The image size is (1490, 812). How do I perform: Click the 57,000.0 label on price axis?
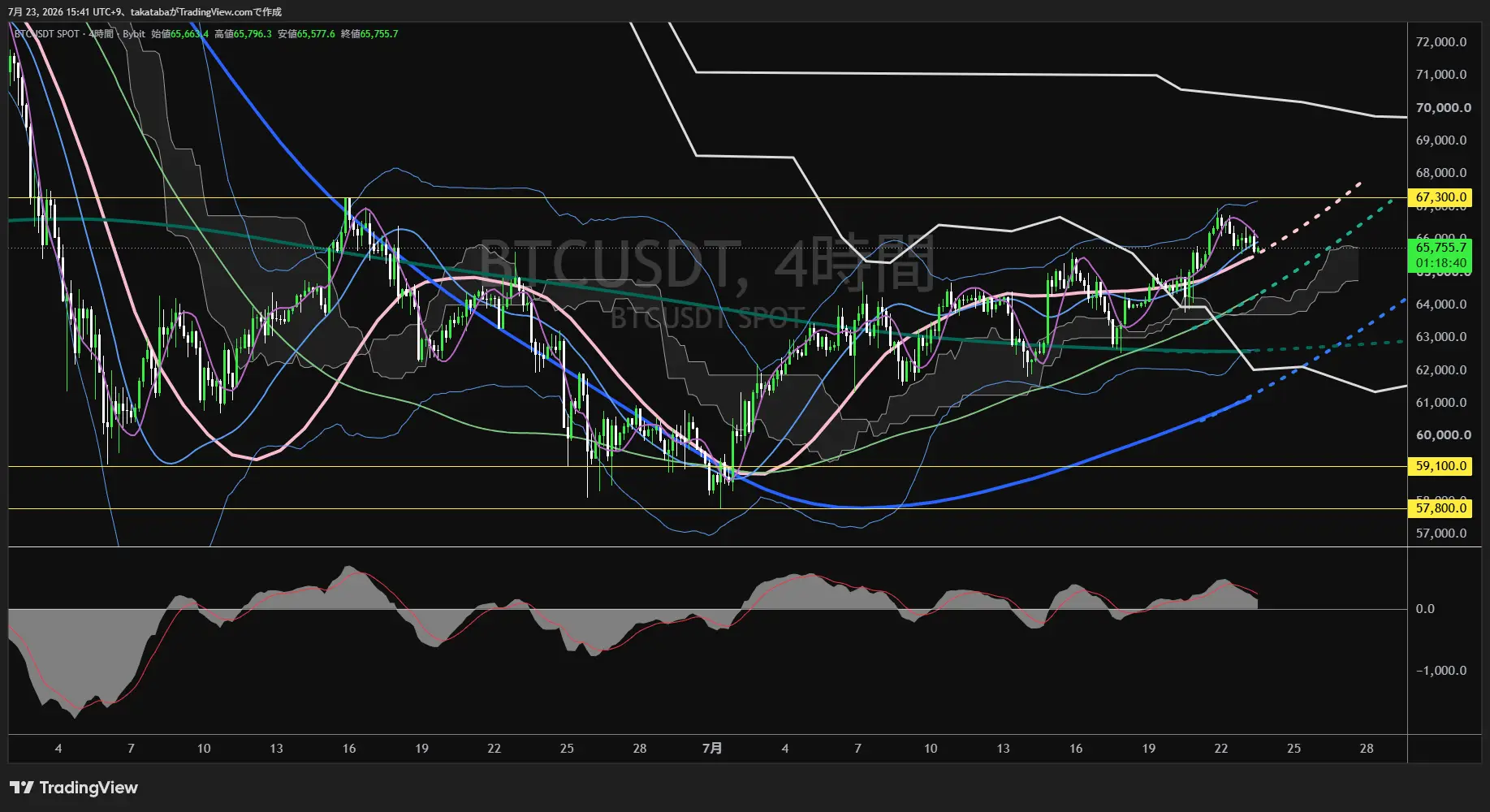tap(1441, 533)
